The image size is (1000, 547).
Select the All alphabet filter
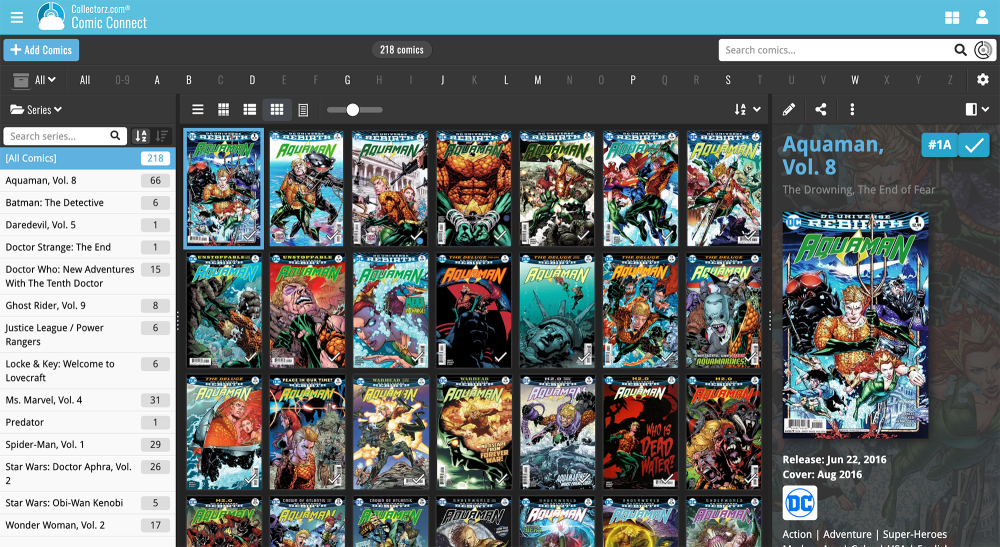click(85, 80)
